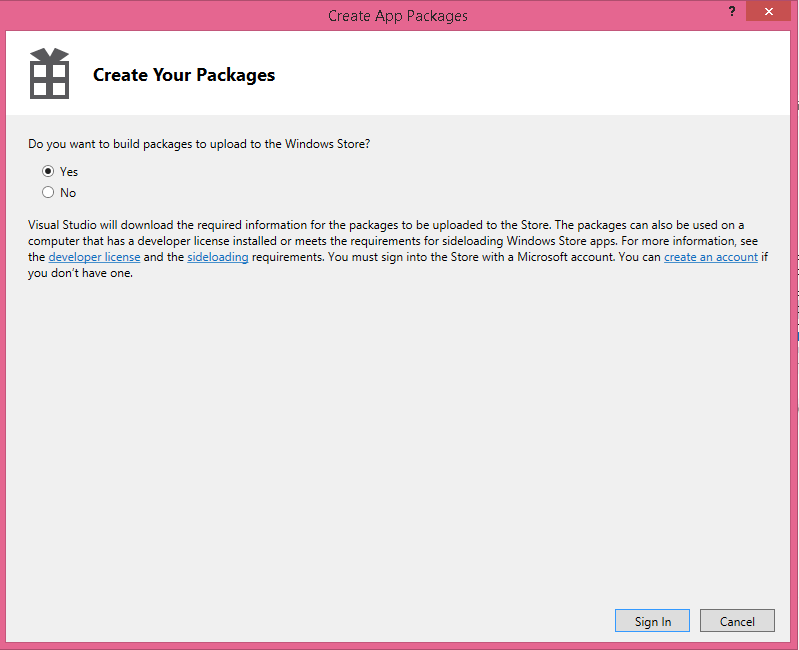This screenshot has width=799, height=650.
Task: Open the sideloading requirements link
Action: pos(218,257)
